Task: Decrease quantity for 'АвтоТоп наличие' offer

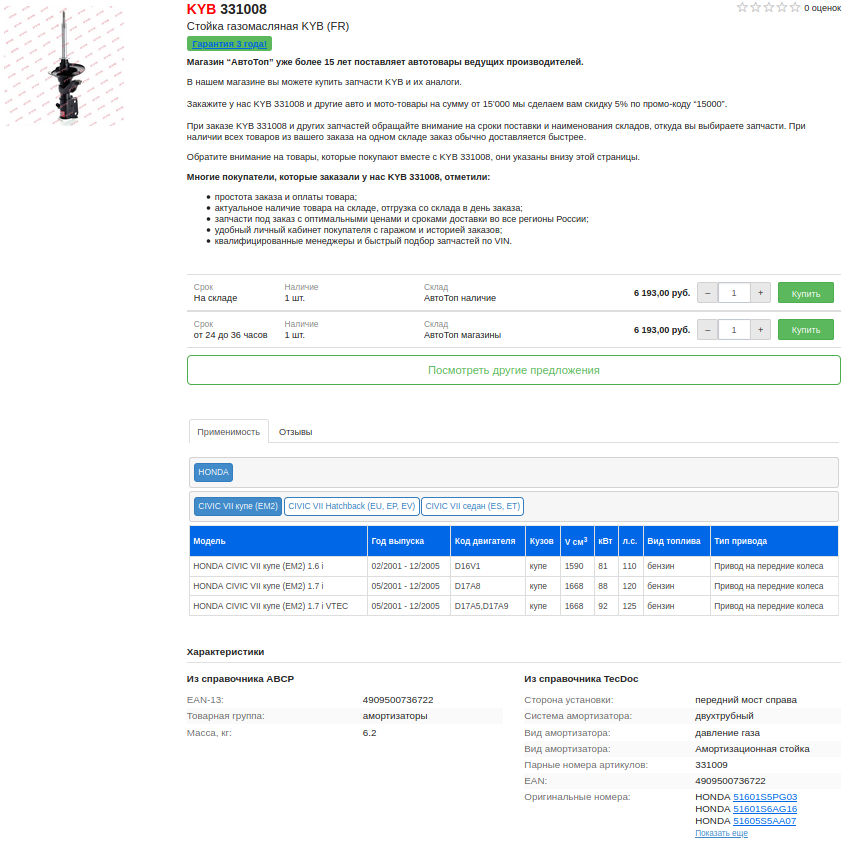Action: click(707, 293)
